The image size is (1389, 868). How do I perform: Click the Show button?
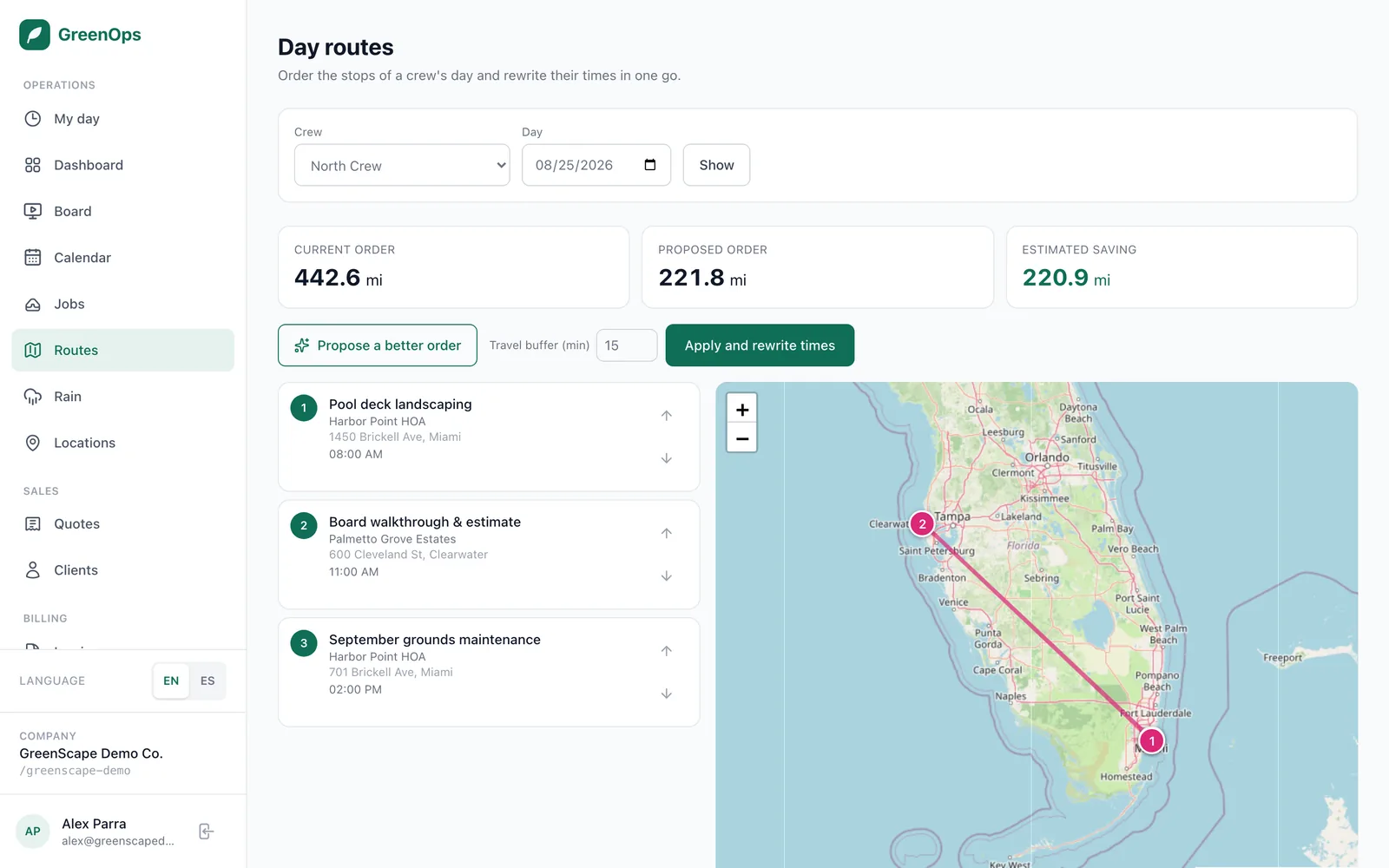(716, 165)
